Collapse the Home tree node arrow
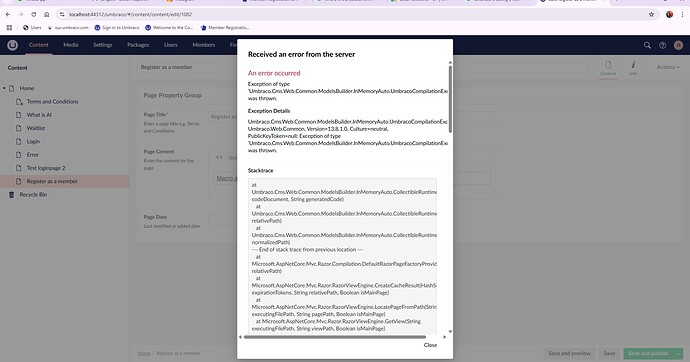 4,88
